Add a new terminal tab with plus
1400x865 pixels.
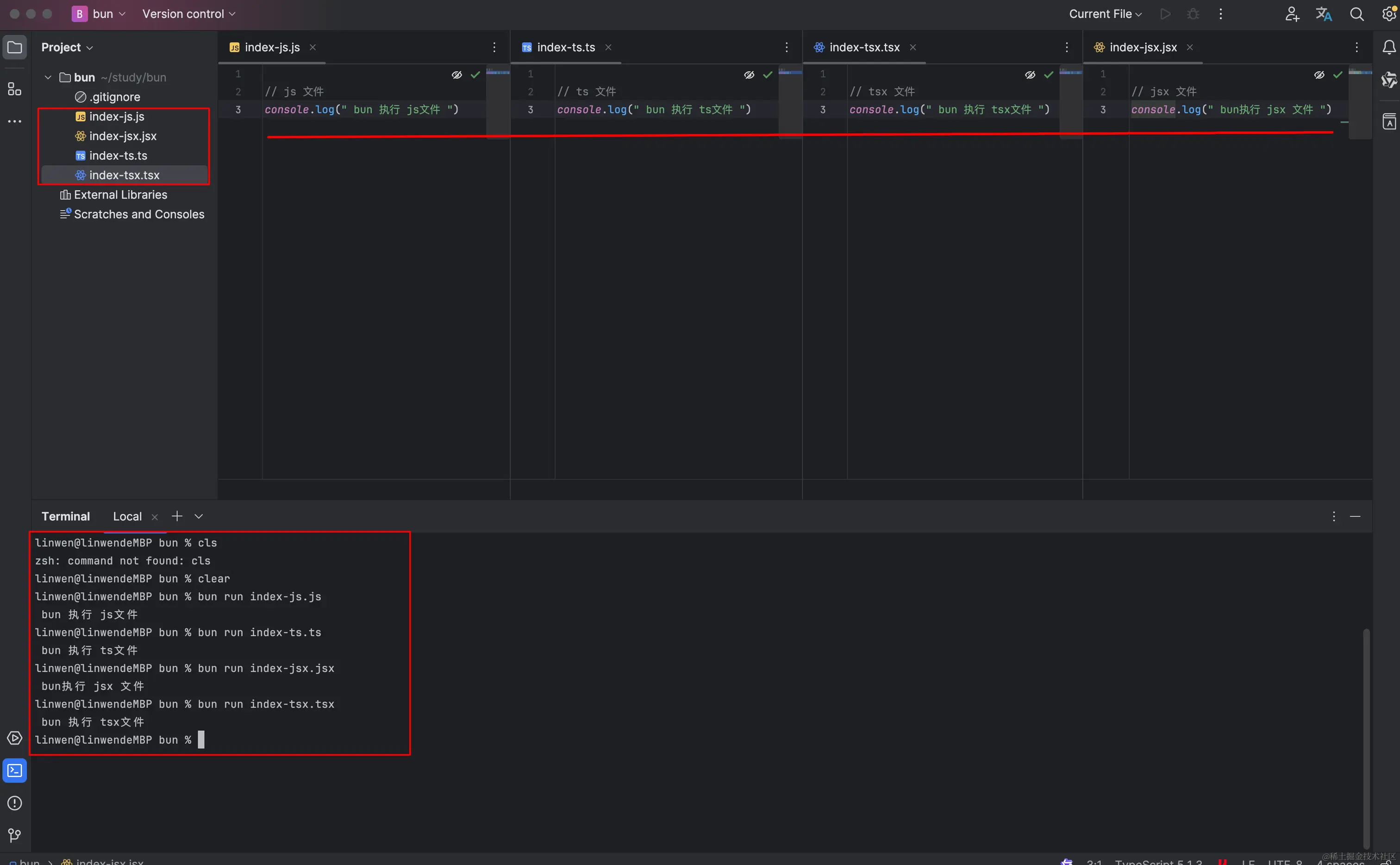(x=177, y=516)
